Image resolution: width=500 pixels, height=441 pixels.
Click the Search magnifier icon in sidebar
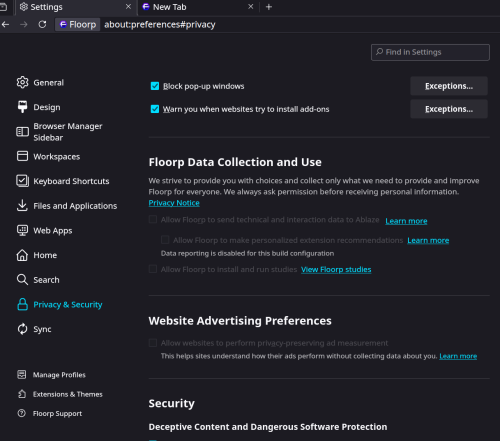point(22,279)
